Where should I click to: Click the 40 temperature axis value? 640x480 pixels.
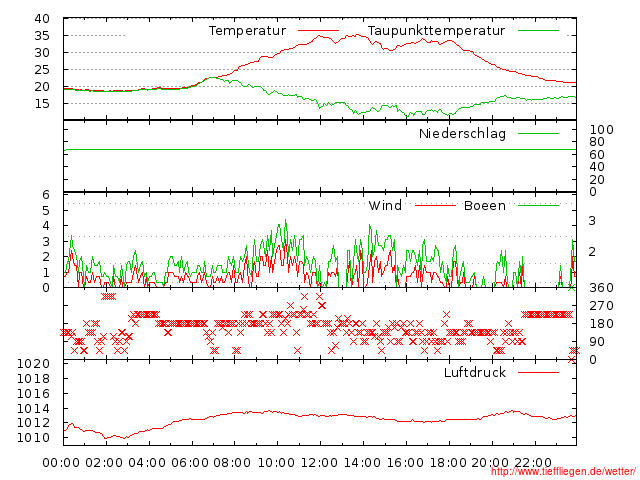(42, 19)
